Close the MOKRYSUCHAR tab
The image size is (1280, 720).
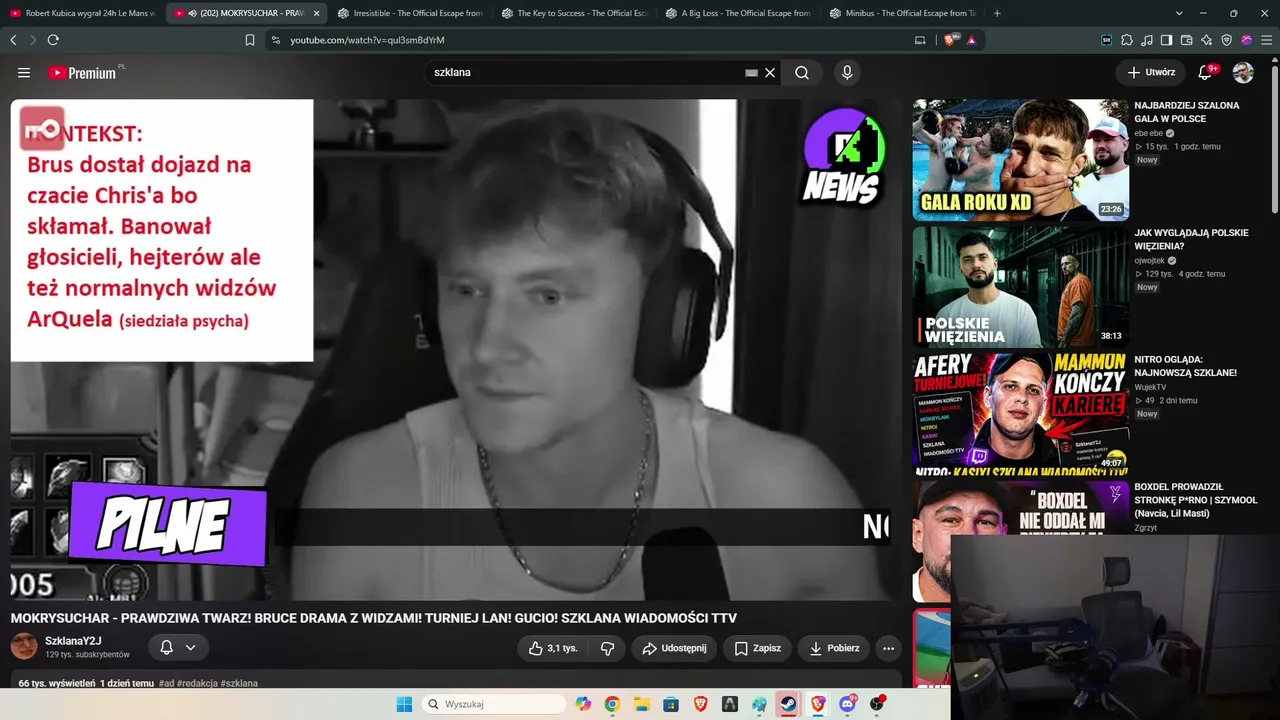coord(316,13)
